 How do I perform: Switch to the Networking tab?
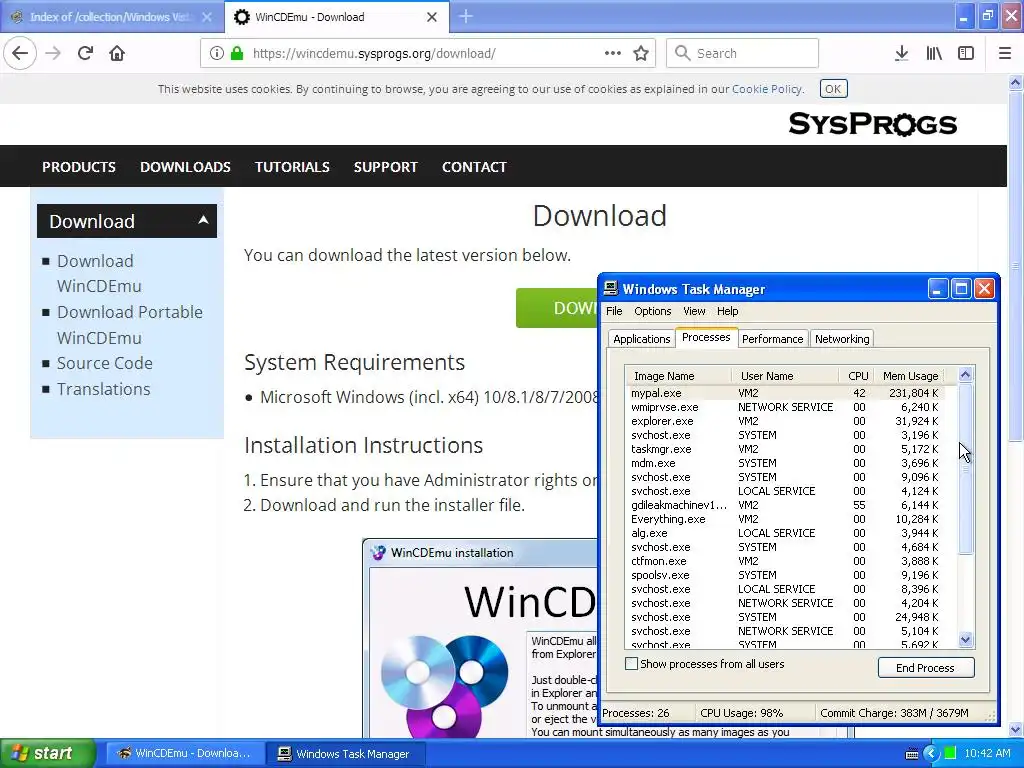click(842, 339)
